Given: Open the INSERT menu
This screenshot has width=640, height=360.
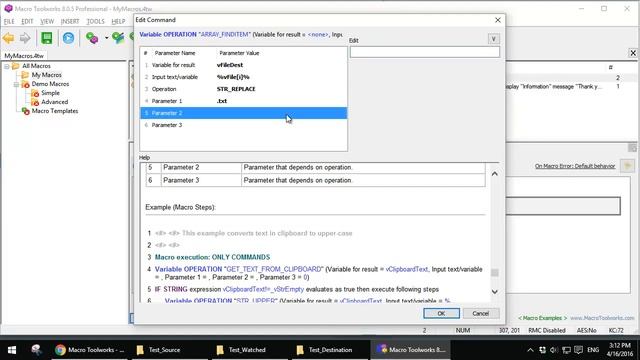Looking at the screenshot, I should point(70,21).
